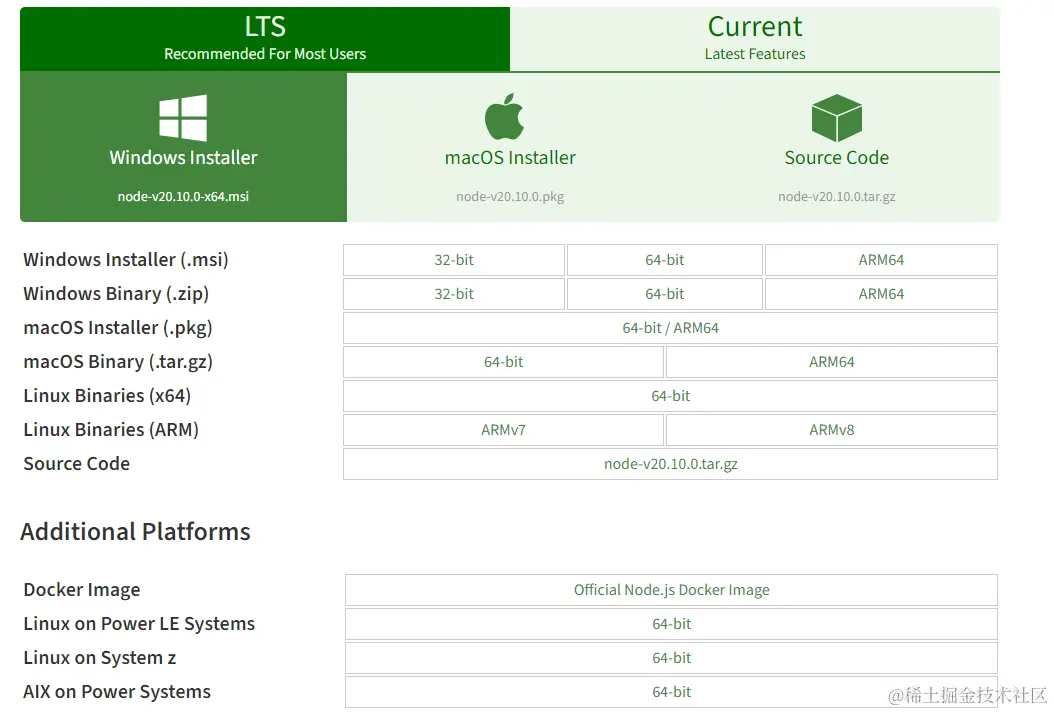Viewport: 1054px width, 712px height.
Task: Select 64-bit Linux Binaries (x64)
Action: tap(670, 396)
